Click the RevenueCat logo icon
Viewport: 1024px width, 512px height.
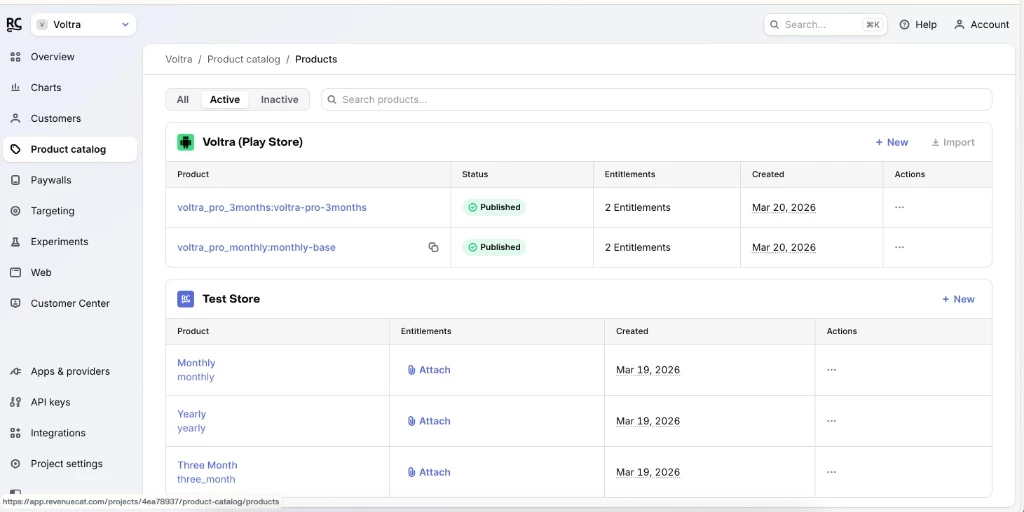click(14, 24)
